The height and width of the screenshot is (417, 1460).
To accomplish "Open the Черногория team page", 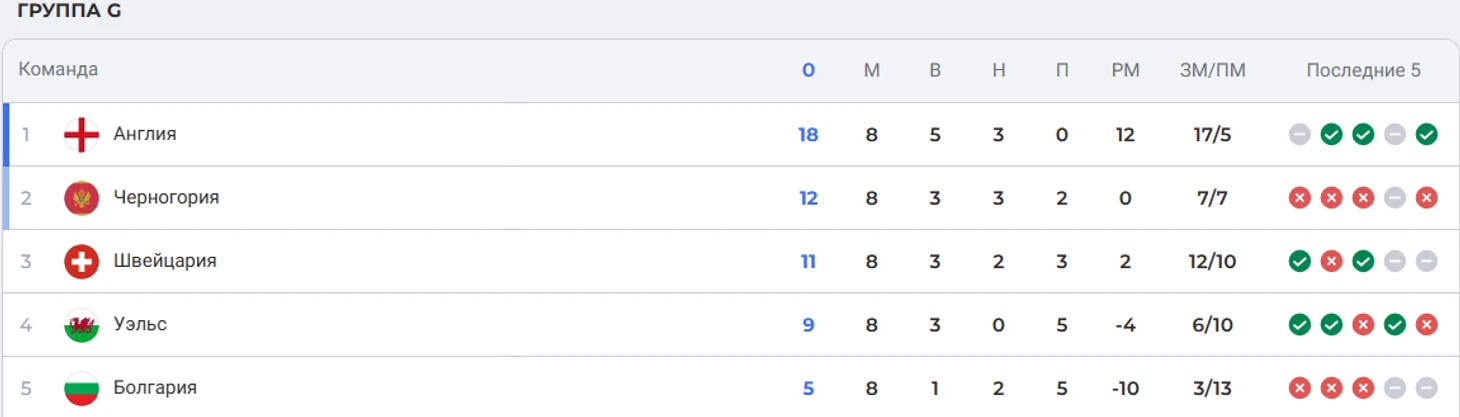I will pyautogui.click(x=166, y=198).
